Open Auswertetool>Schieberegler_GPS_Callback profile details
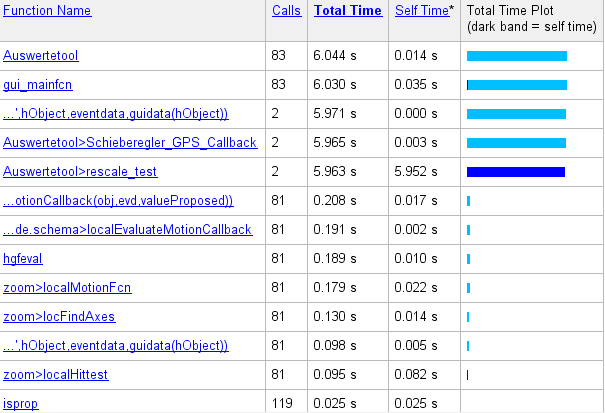 coord(130,143)
